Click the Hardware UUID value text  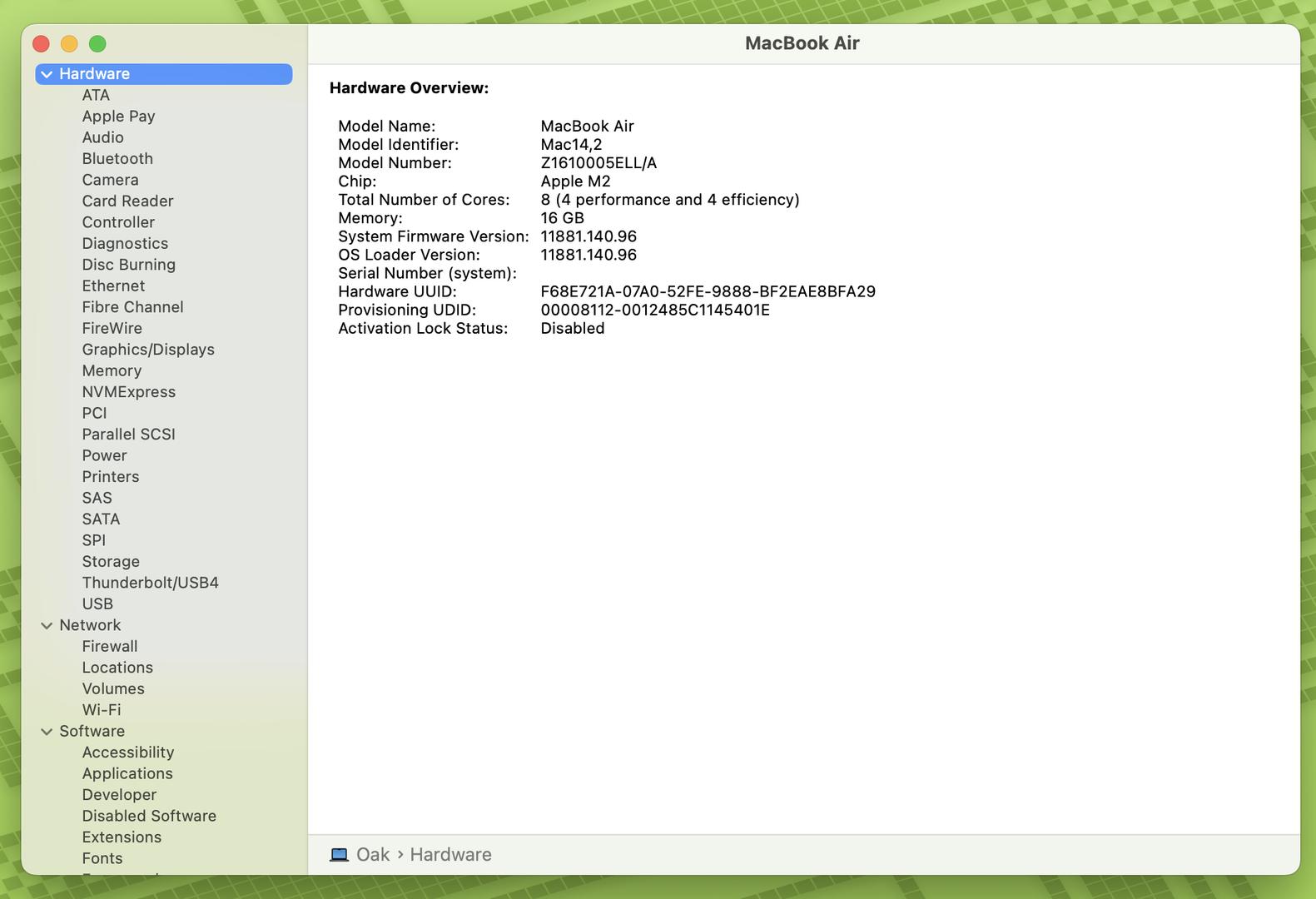(x=708, y=292)
